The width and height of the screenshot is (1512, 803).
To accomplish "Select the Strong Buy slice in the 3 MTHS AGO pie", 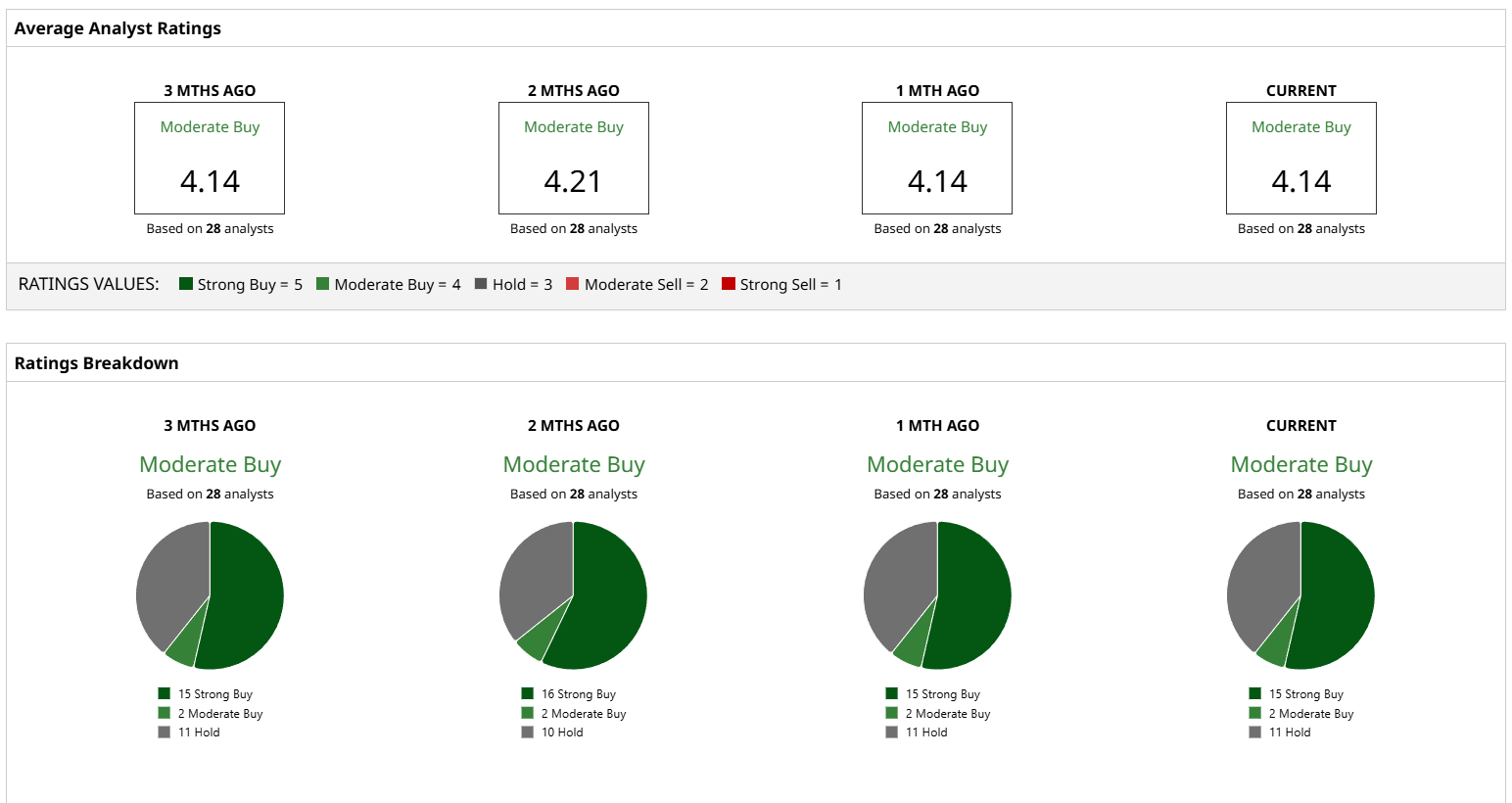I will [245, 595].
